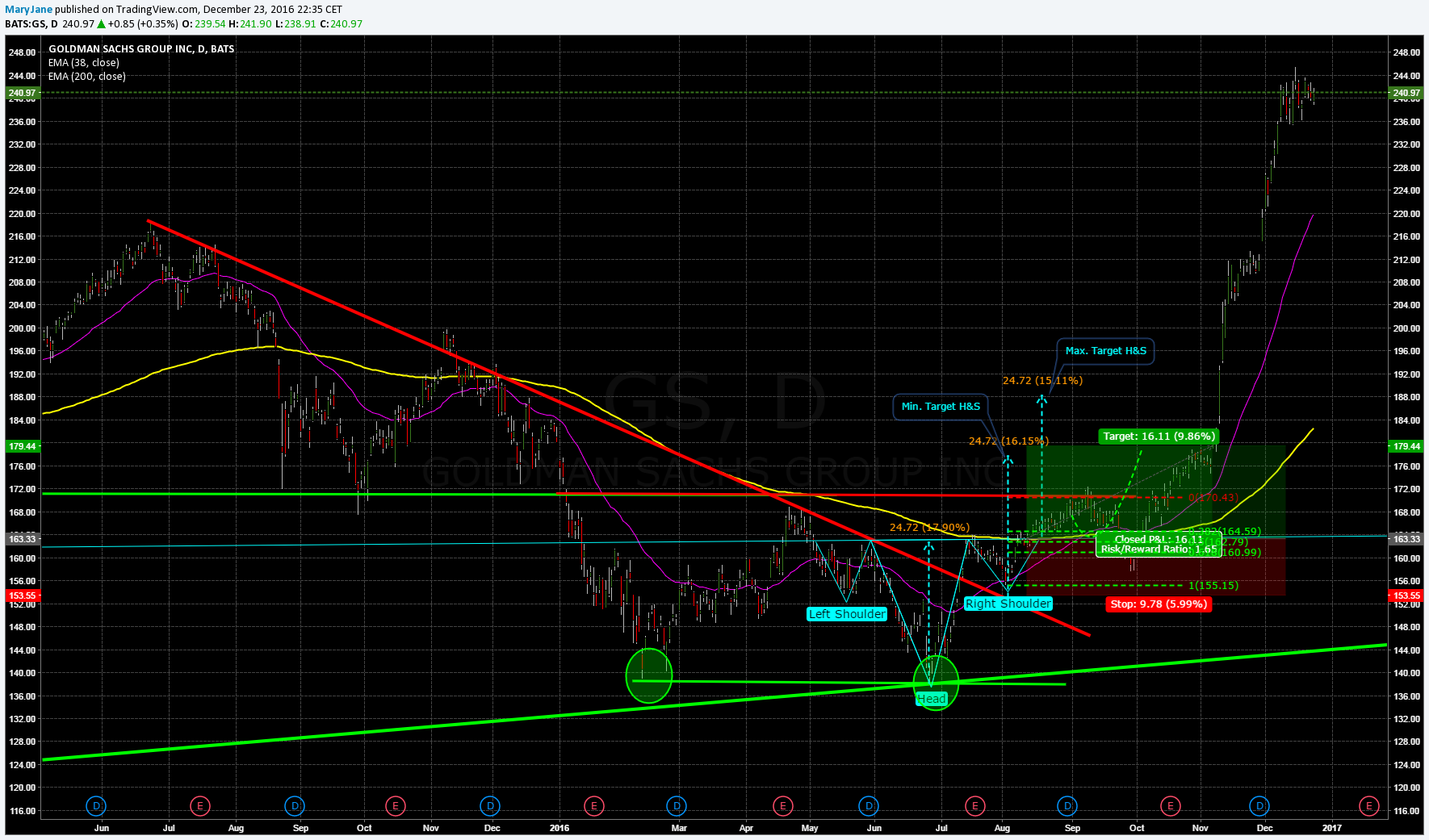The image size is (1429, 840).
Task: Click dividend marker above Dec 2015 label
Action: (490, 805)
